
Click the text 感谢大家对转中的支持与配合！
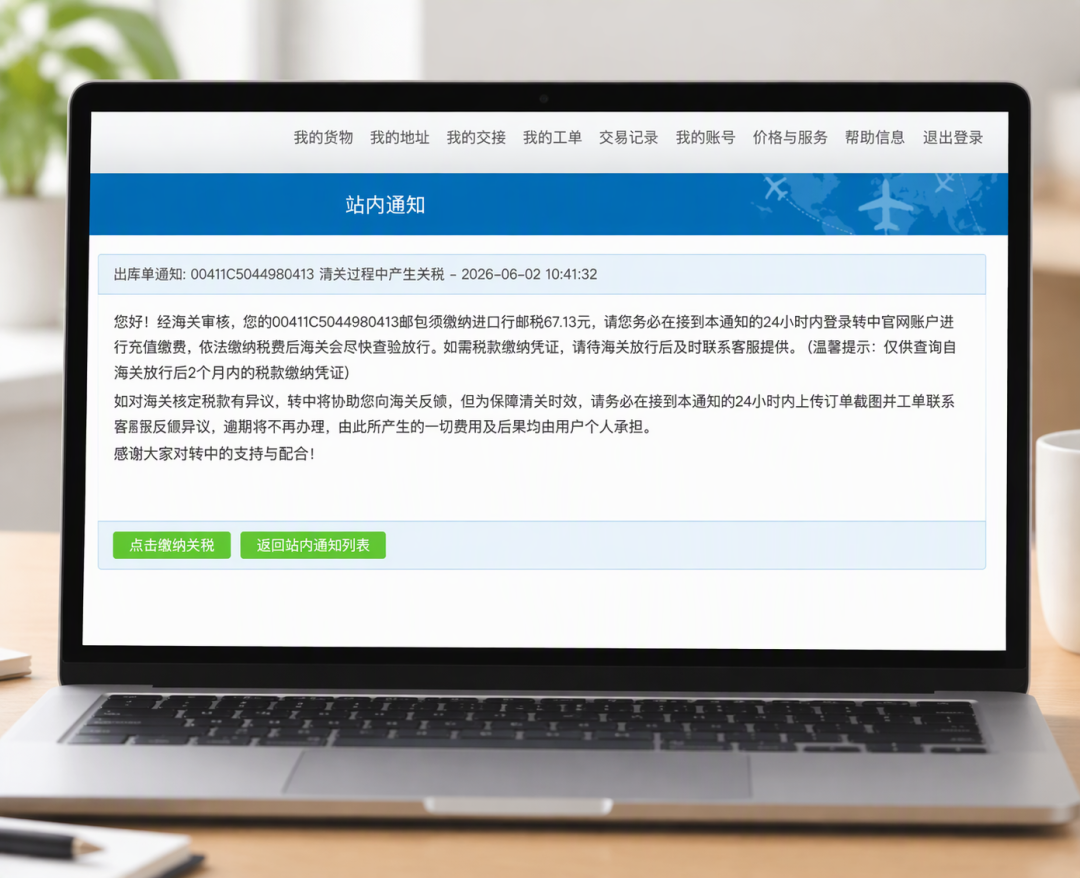coord(214,454)
